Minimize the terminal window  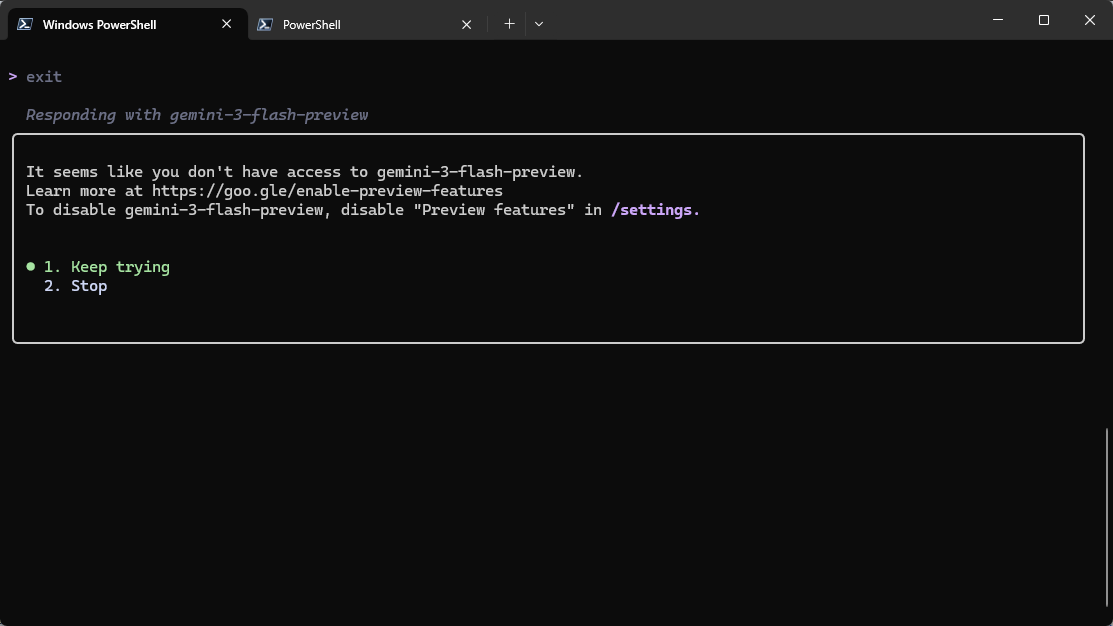998,20
